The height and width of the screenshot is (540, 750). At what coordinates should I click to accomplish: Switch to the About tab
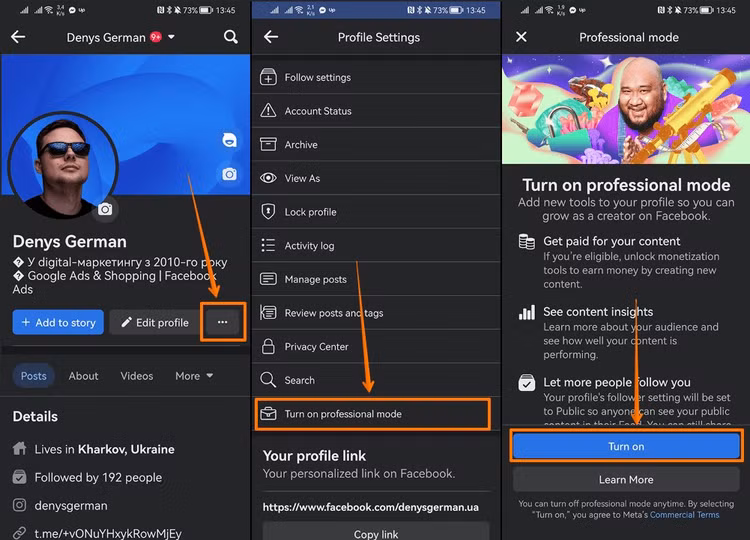(84, 376)
